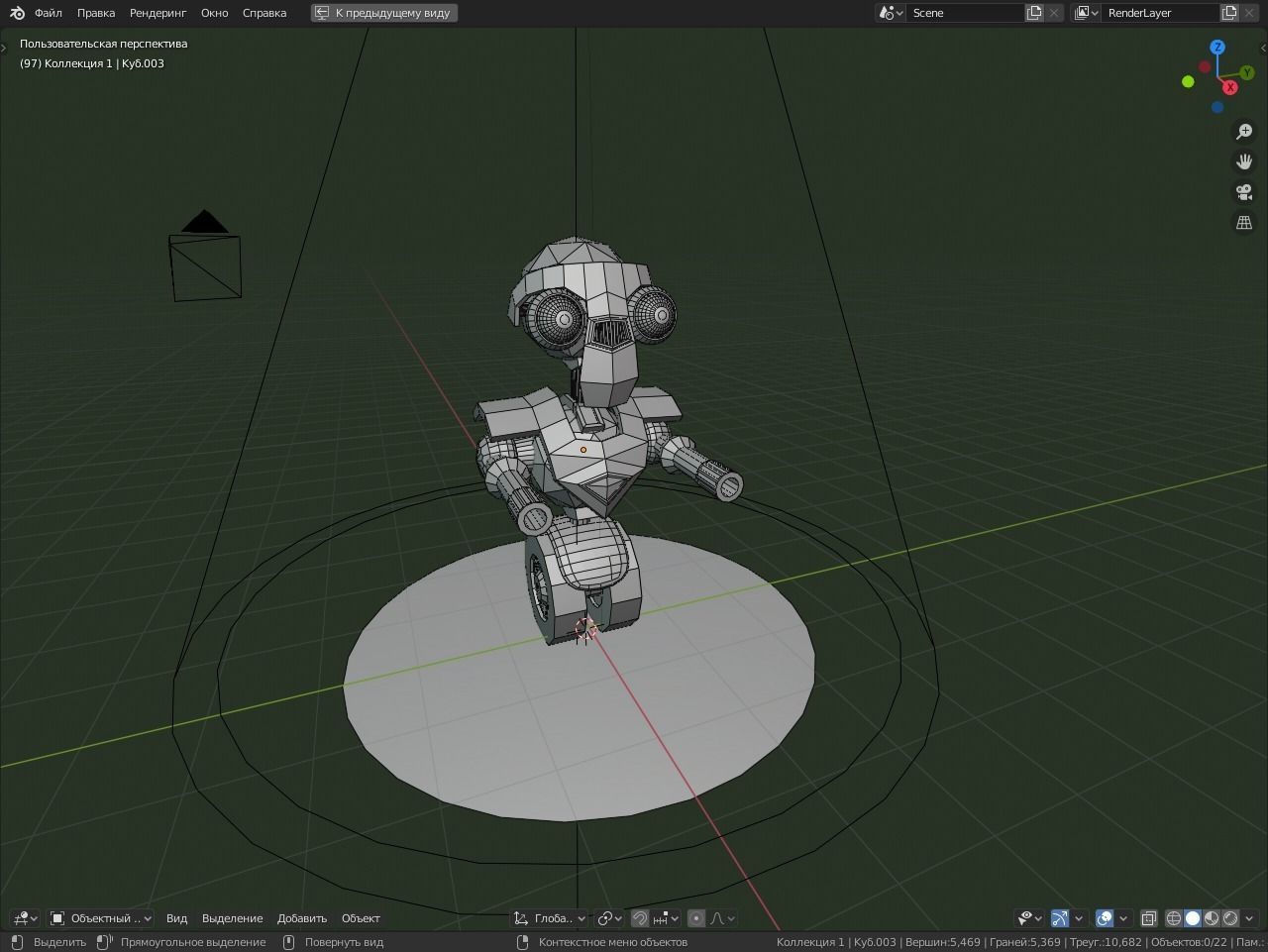1268x952 pixels.
Task: Click status bar text Граней:5,369
Action: pos(1024,942)
